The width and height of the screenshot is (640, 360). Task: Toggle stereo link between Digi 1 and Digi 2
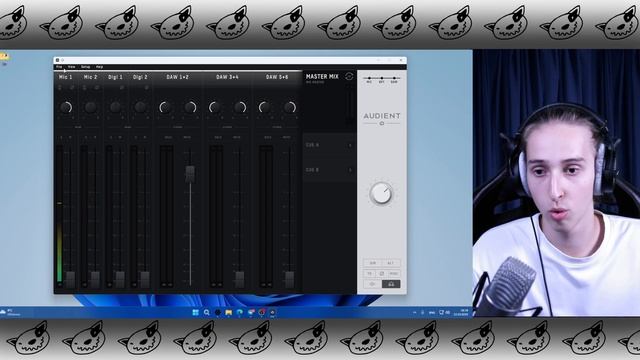pyautogui.click(x=128, y=127)
